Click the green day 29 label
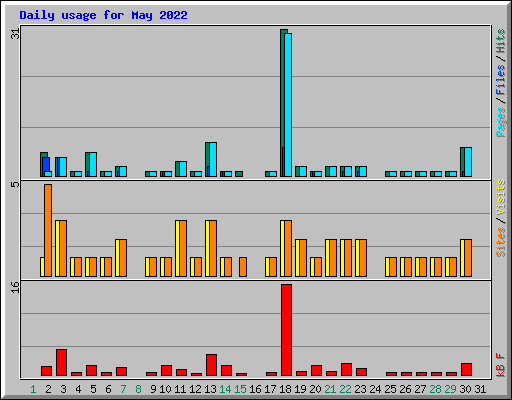This screenshot has width=512, height=400. pyautogui.click(x=450, y=389)
